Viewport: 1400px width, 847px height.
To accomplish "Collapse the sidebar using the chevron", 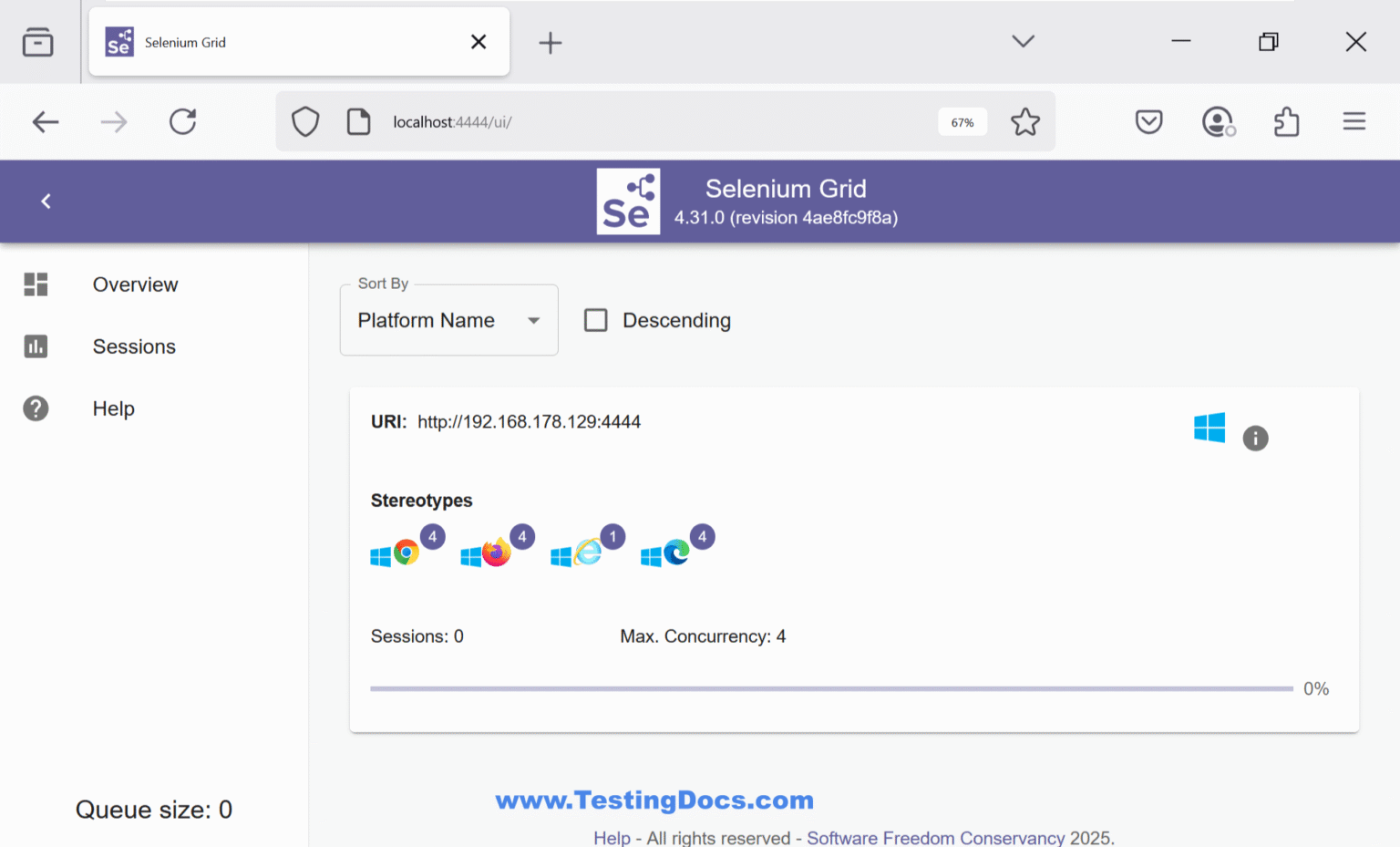I will [45, 201].
